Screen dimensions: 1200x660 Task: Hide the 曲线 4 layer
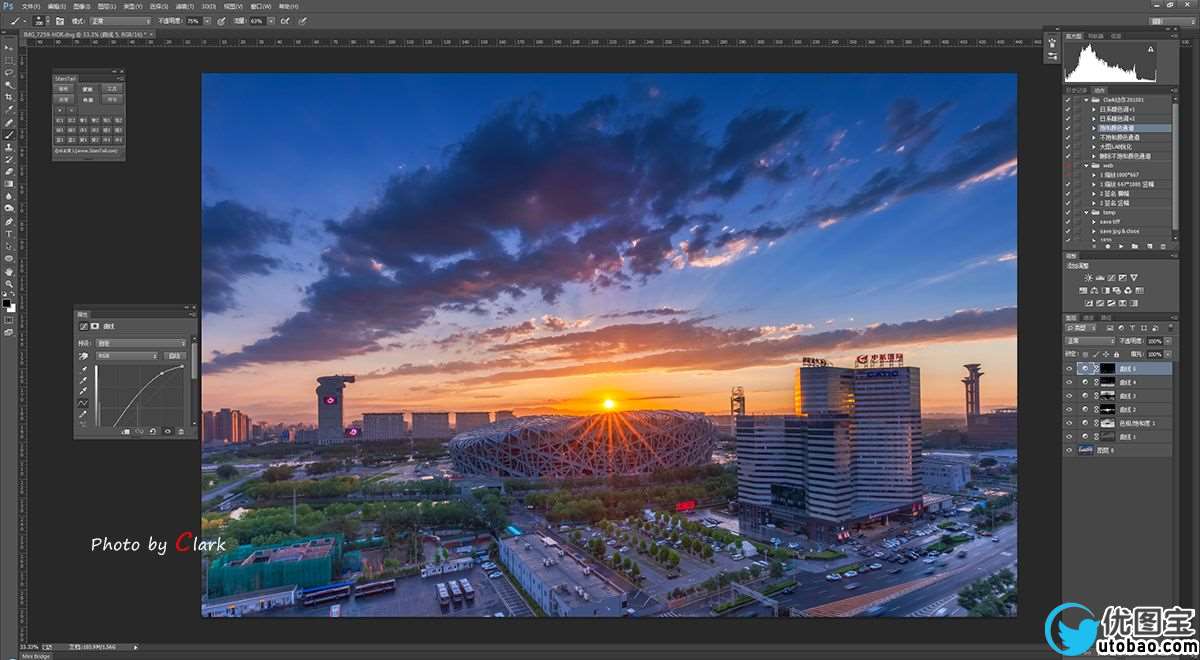[x=1069, y=381]
